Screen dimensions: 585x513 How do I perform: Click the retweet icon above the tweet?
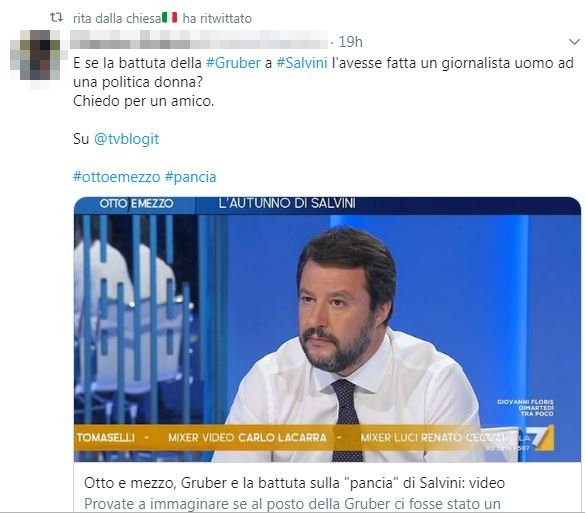[56, 17]
